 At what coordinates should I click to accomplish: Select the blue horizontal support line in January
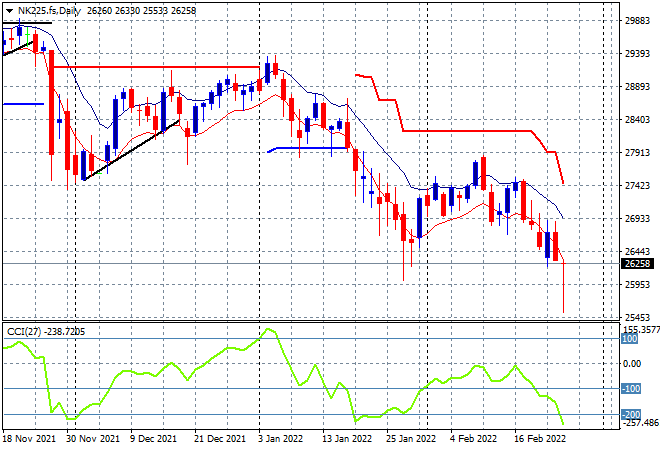tap(308, 148)
